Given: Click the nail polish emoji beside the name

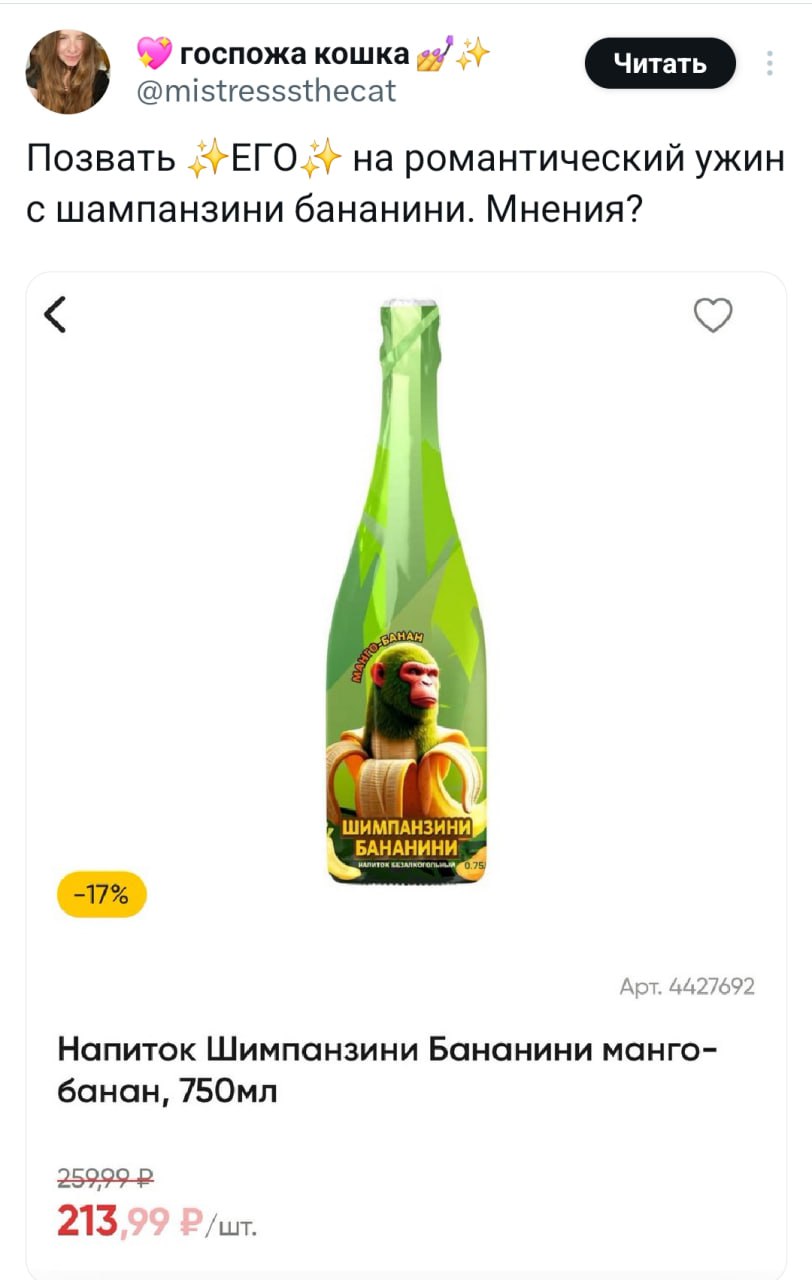Looking at the screenshot, I should coord(433,54).
